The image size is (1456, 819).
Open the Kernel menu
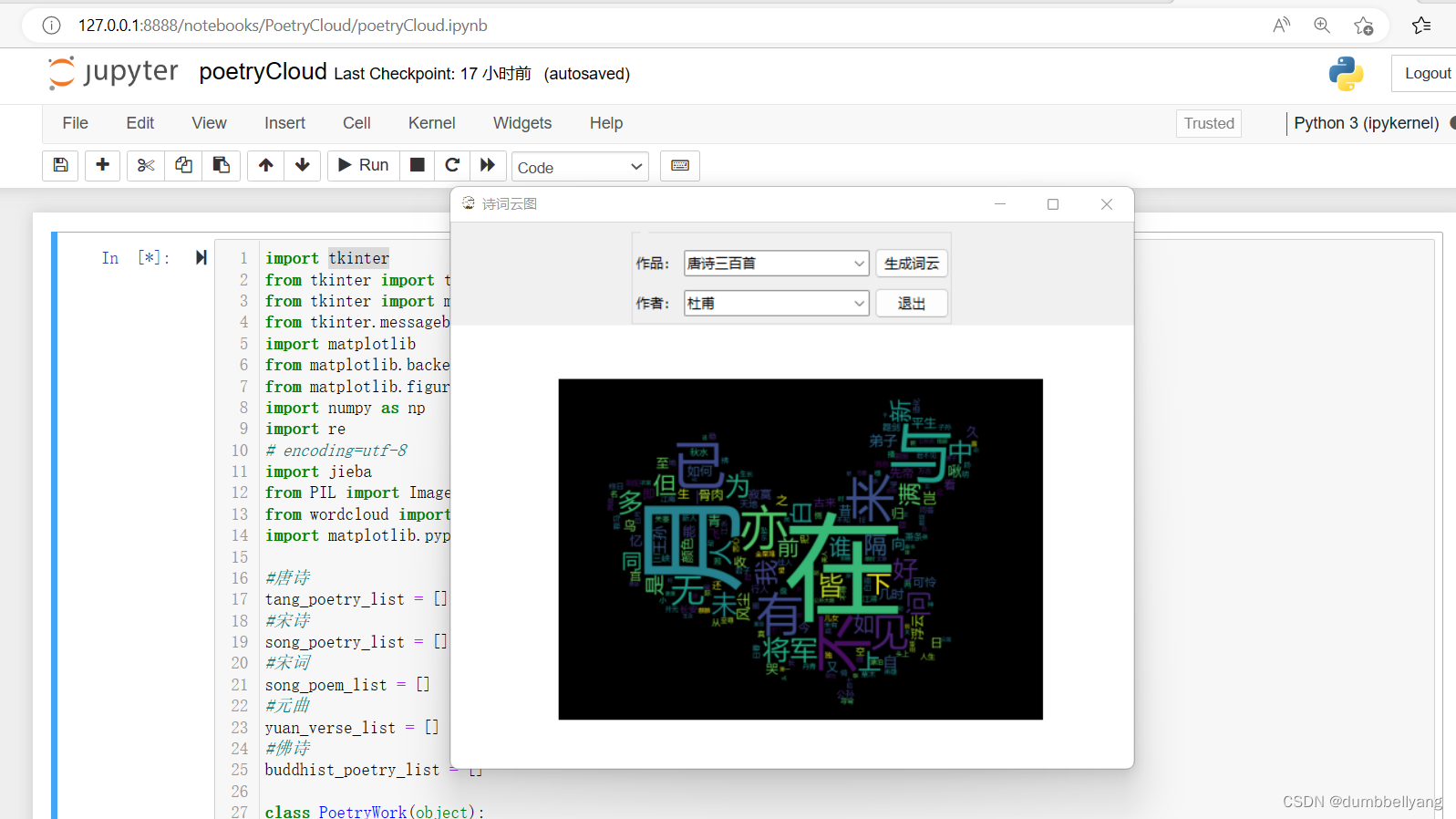point(431,123)
